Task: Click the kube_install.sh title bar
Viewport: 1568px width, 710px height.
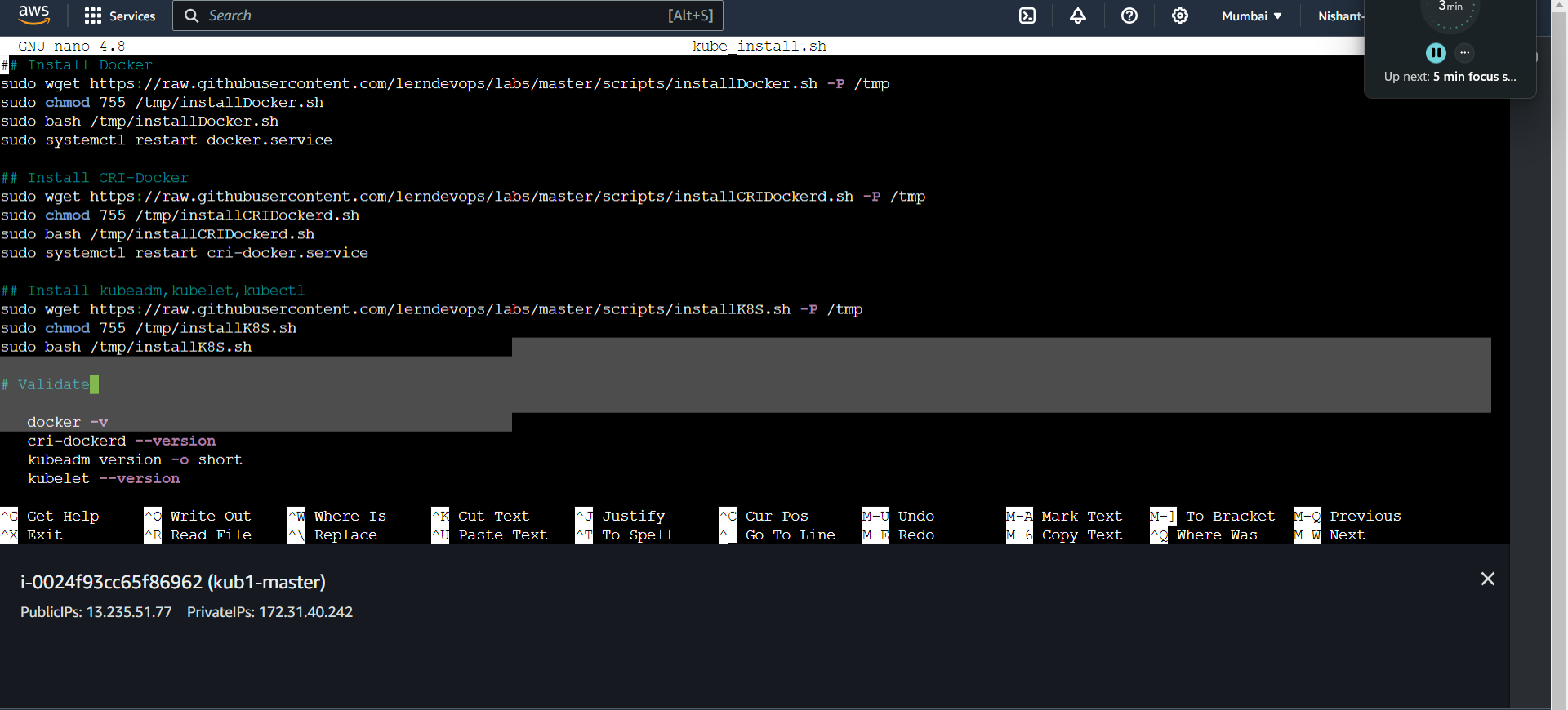Action: click(759, 46)
